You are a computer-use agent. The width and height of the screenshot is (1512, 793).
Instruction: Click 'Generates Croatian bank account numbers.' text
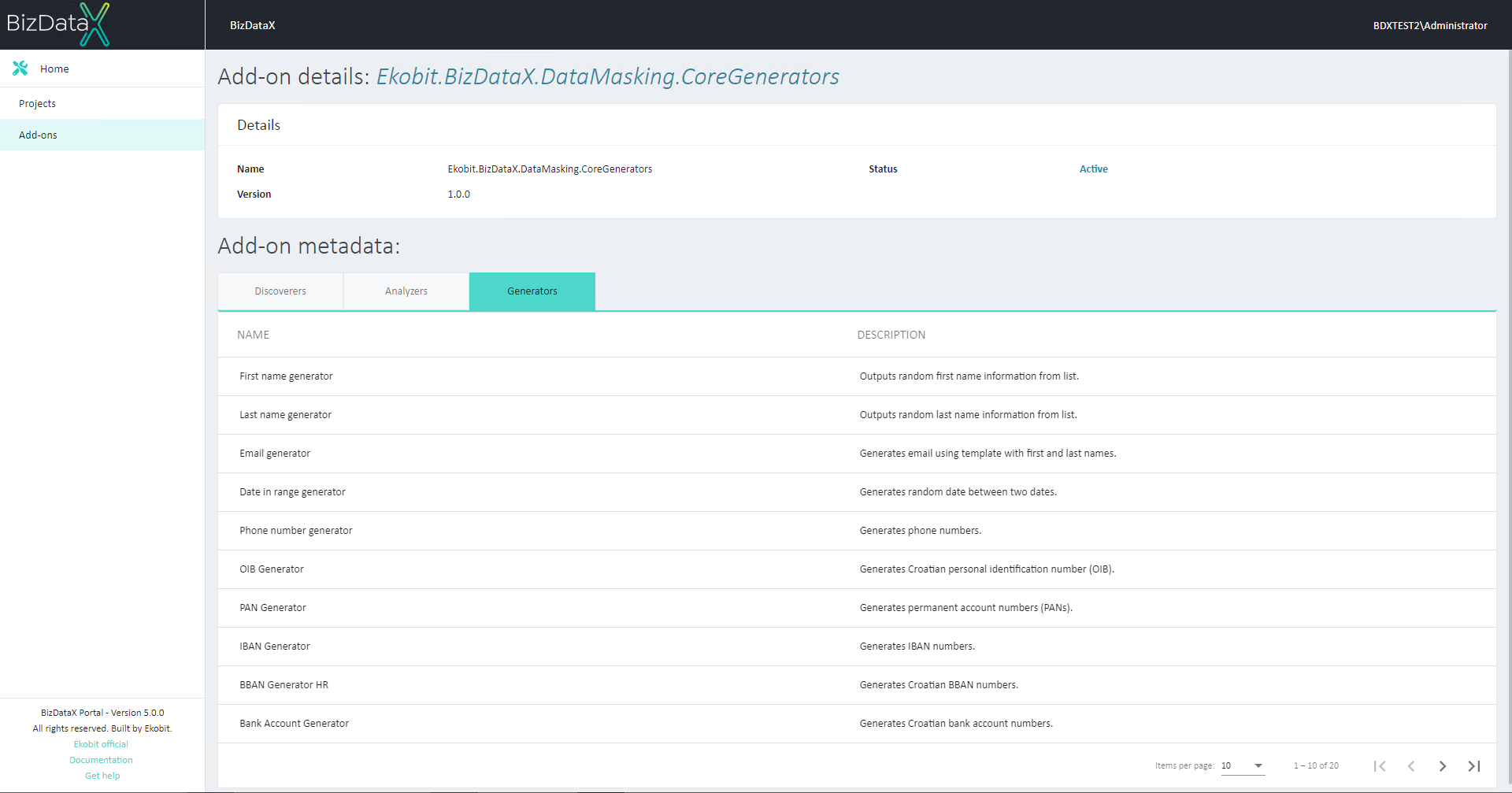coord(956,724)
